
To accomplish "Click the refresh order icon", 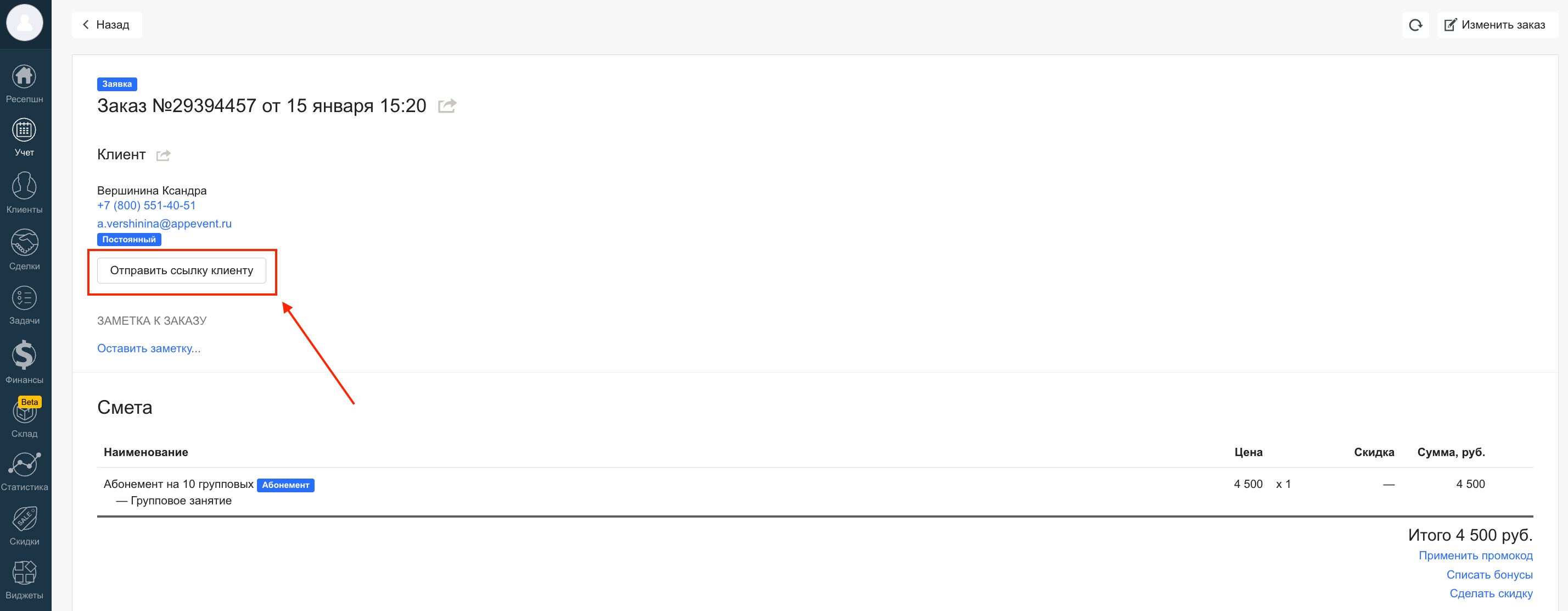I will pos(1415,25).
